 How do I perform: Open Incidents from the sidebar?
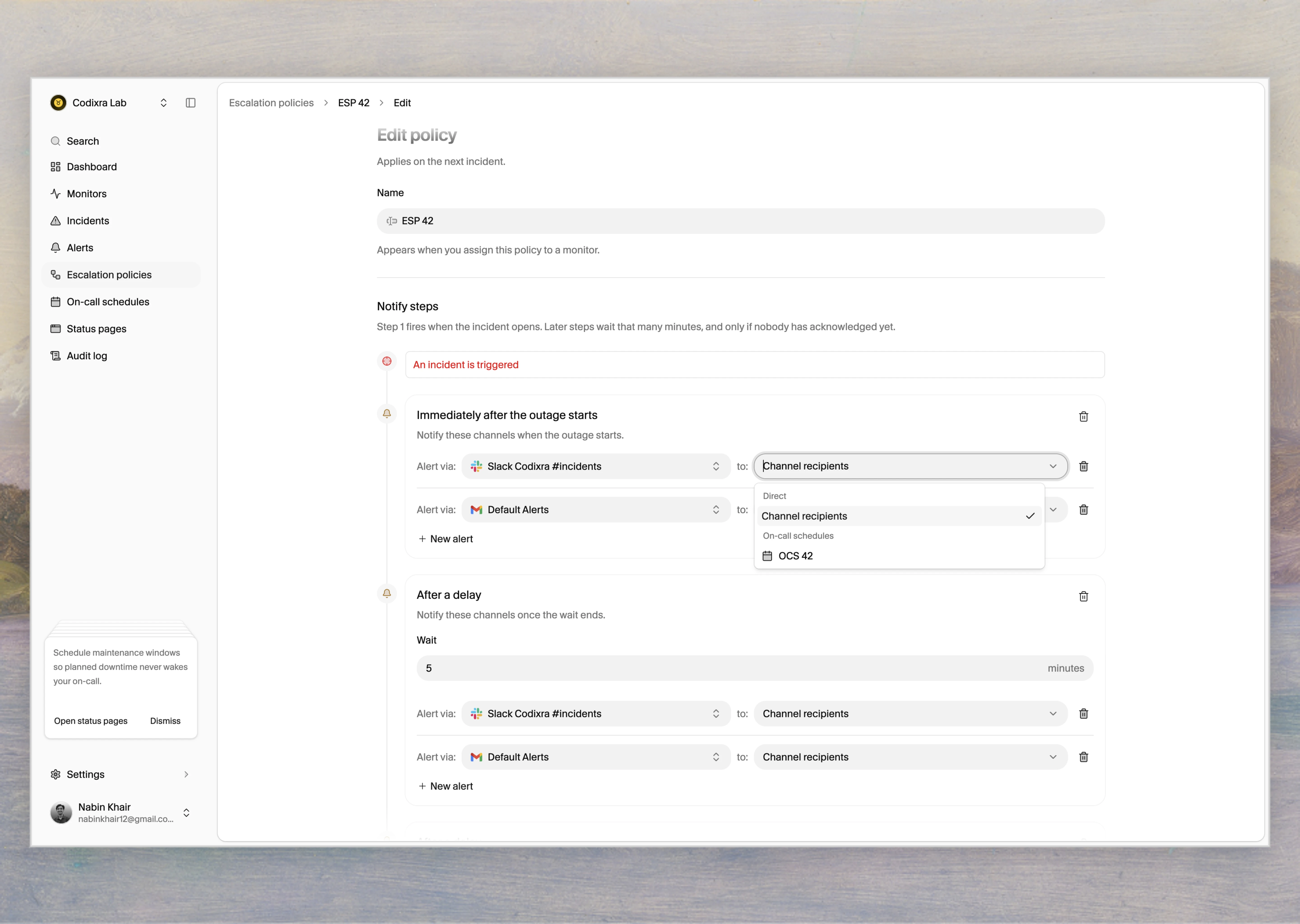click(x=121, y=221)
